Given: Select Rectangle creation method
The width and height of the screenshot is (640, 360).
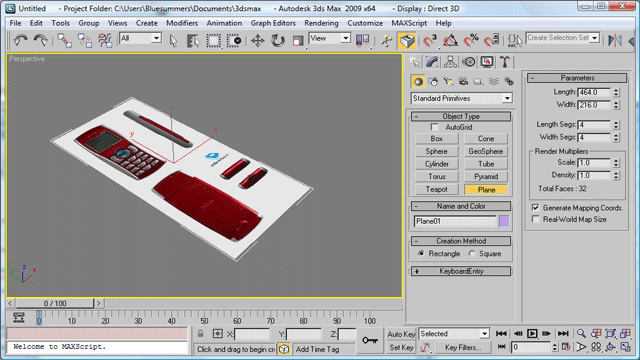Looking at the screenshot, I should point(421,253).
